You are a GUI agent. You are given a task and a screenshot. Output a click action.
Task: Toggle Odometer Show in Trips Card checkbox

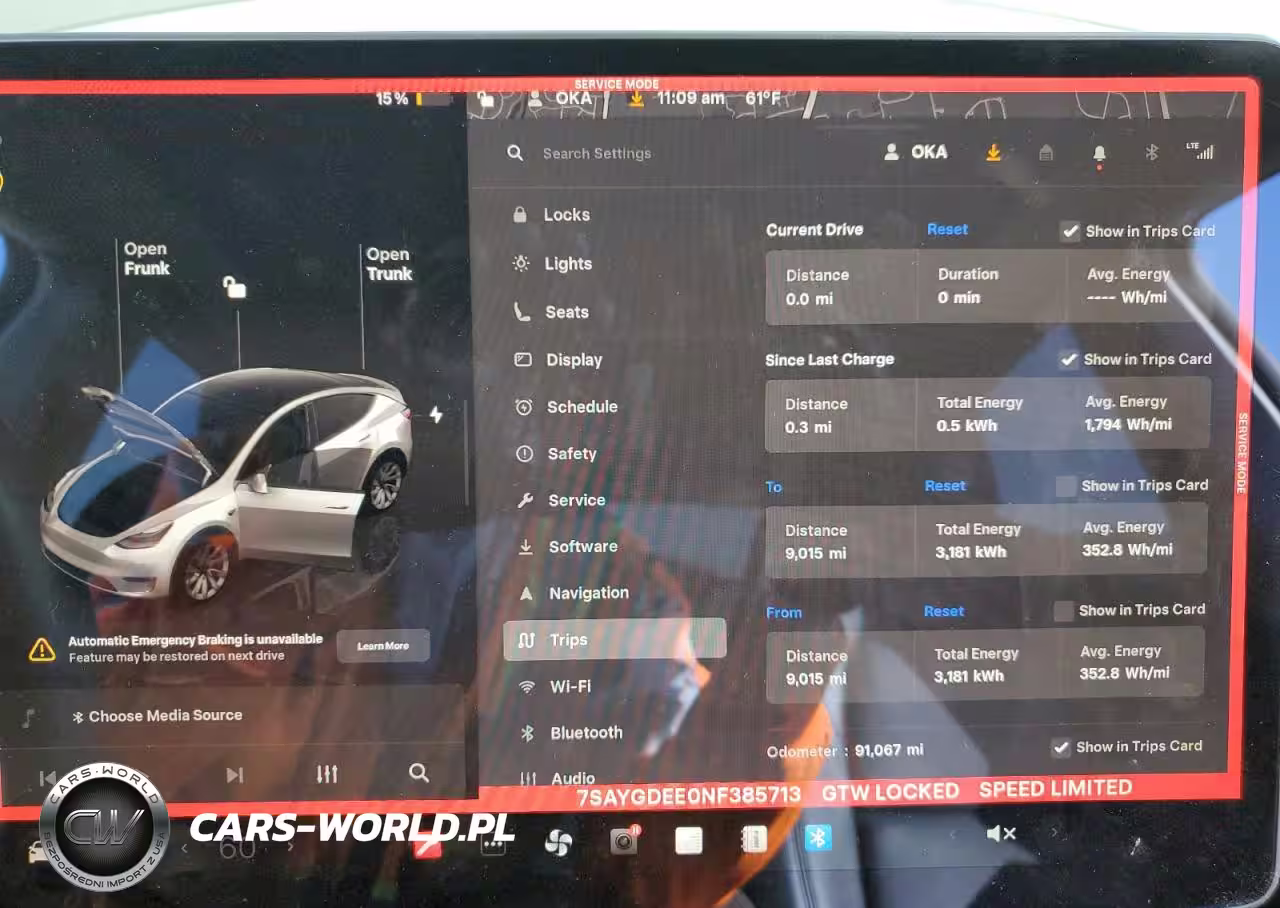[1061, 747]
